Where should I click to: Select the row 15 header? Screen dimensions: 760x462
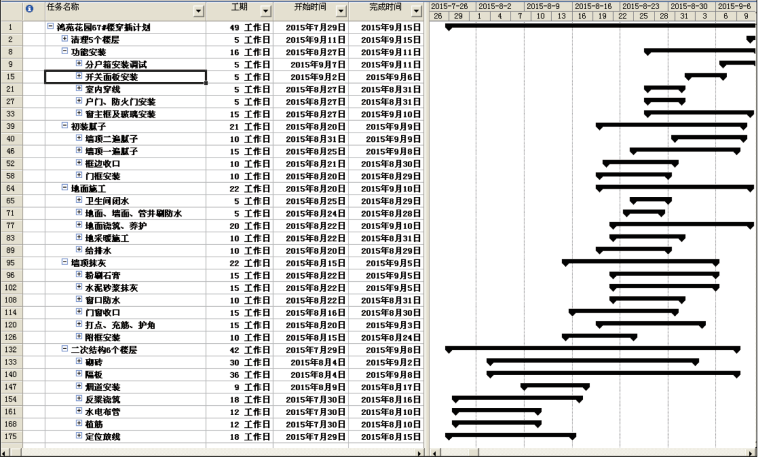tap(10, 77)
